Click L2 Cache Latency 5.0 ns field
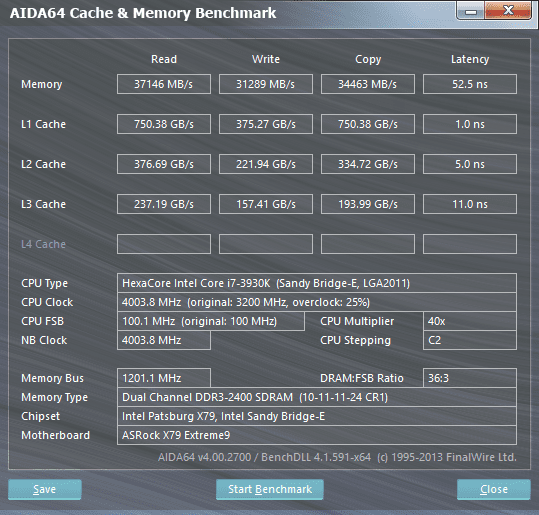 pyautogui.click(x=470, y=164)
